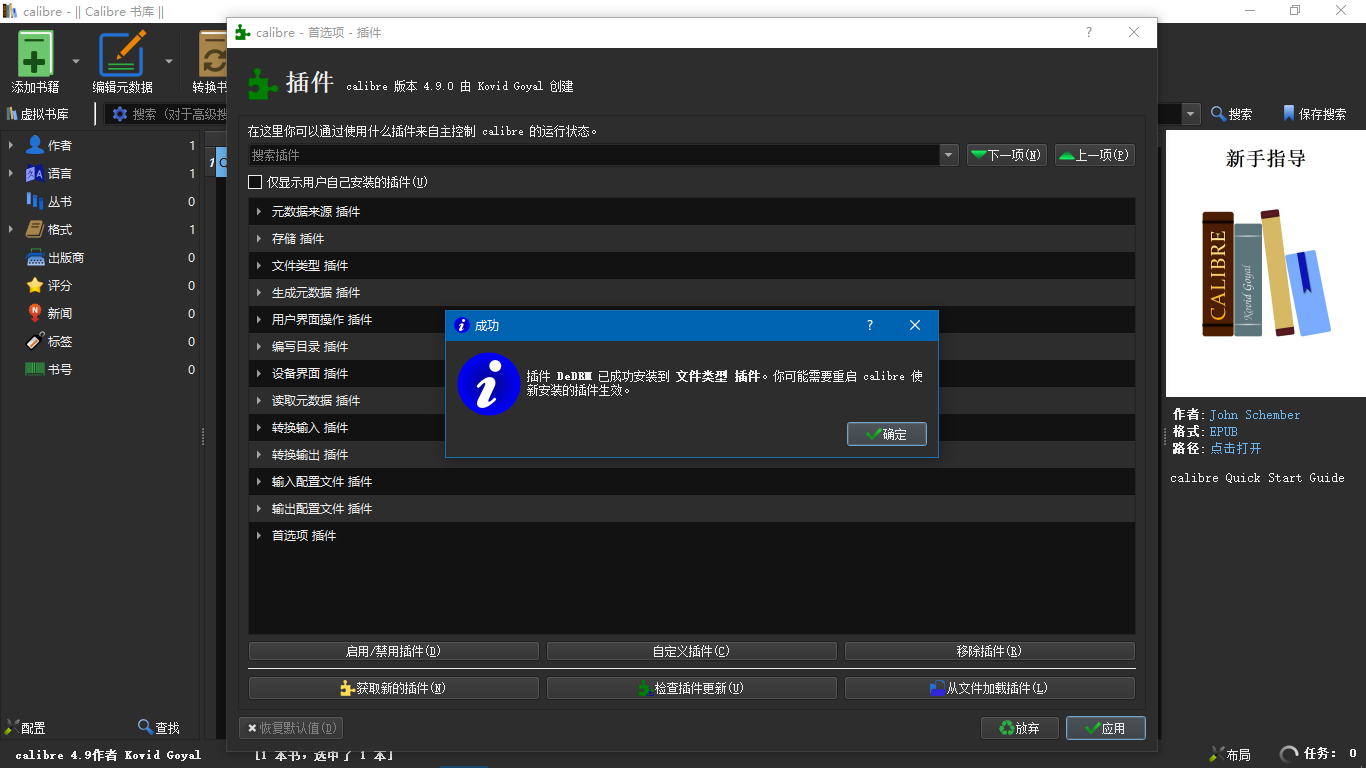The image size is (1366, 768).
Task: Click the 任务 jobs spinner indicator
Action: coord(1289,754)
